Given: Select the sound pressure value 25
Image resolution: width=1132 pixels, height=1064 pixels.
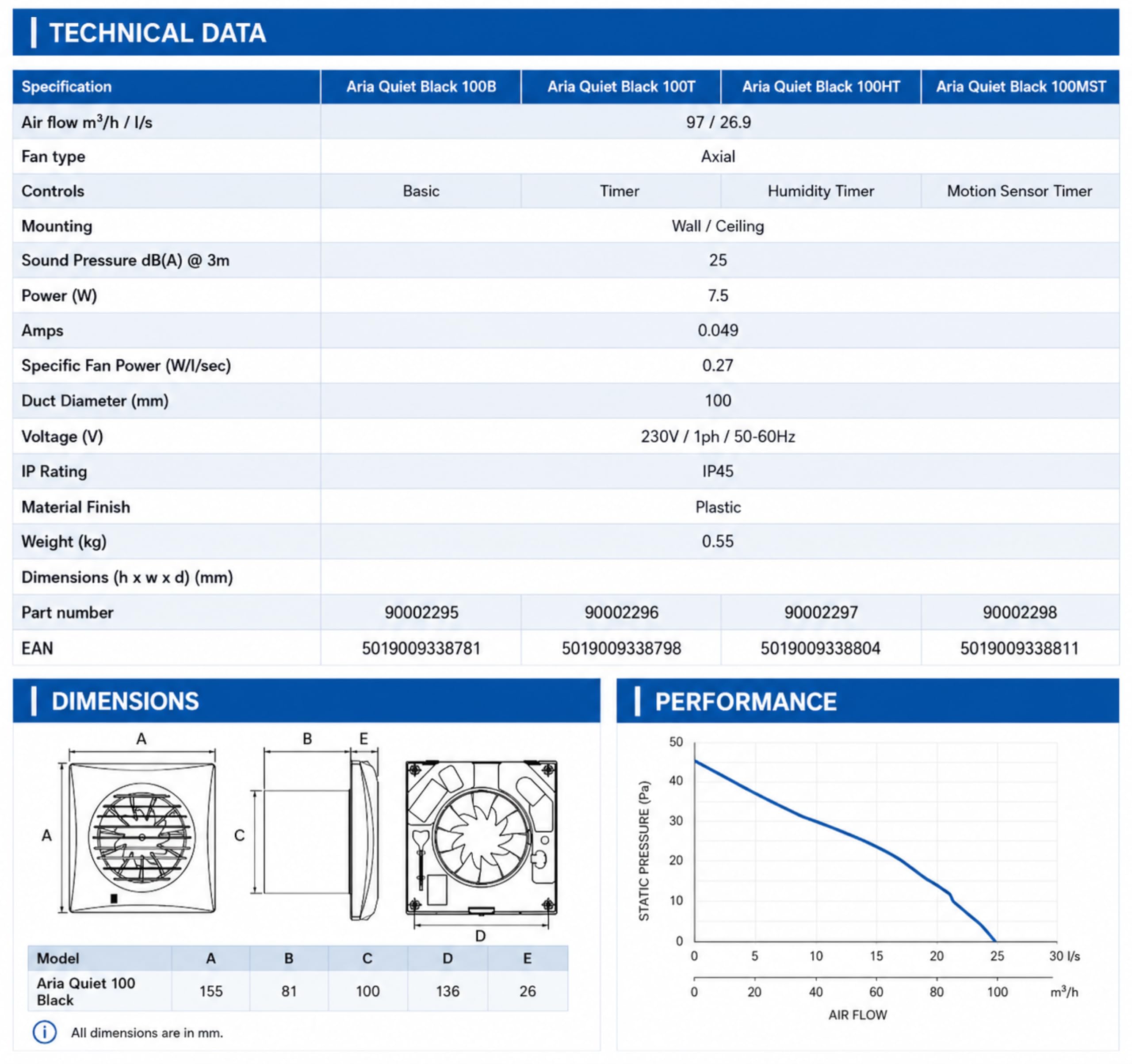Looking at the screenshot, I should pyautogui.click(x=718, y=260).
